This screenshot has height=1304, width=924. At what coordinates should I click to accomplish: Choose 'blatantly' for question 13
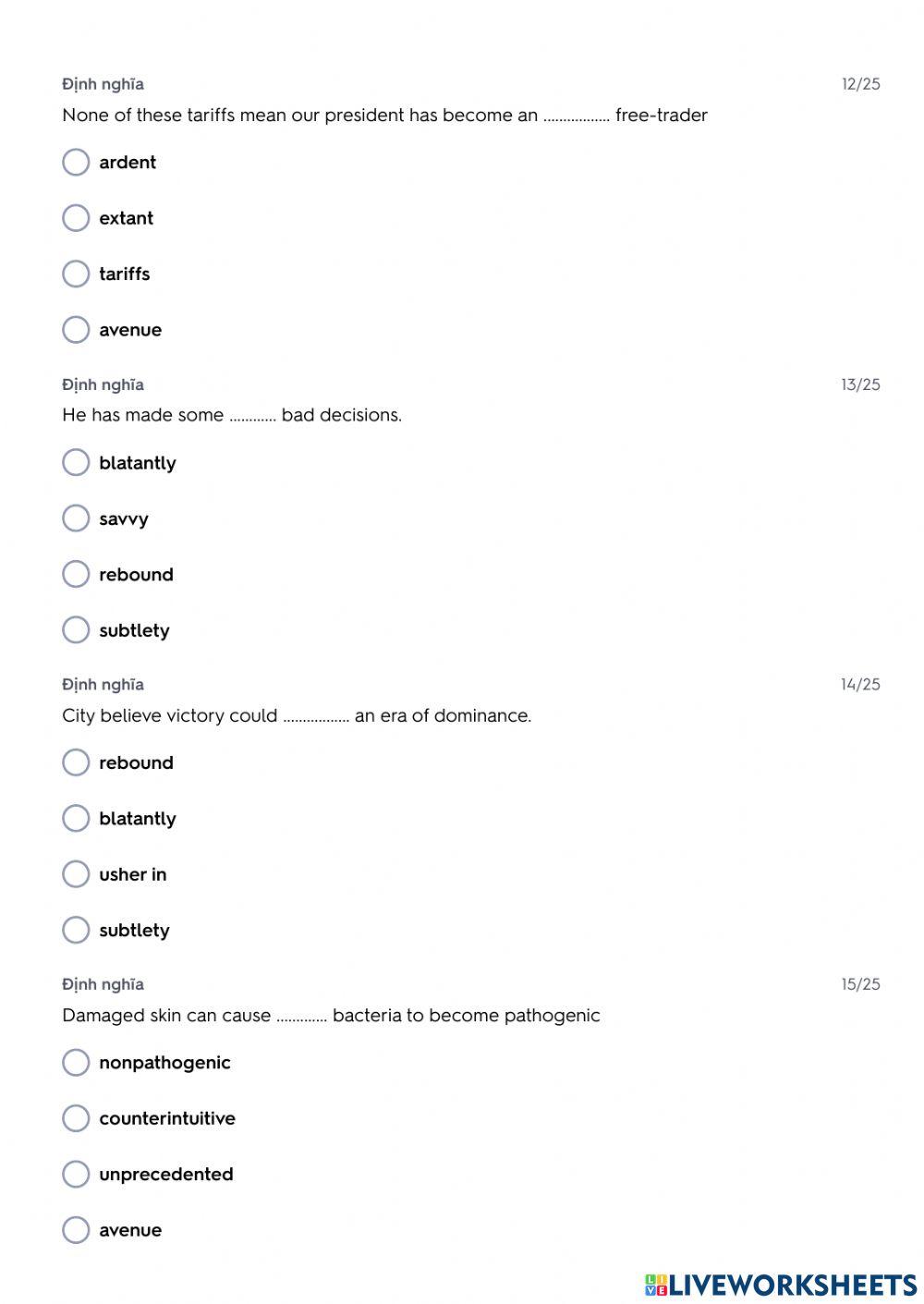[x=76, y=462]
